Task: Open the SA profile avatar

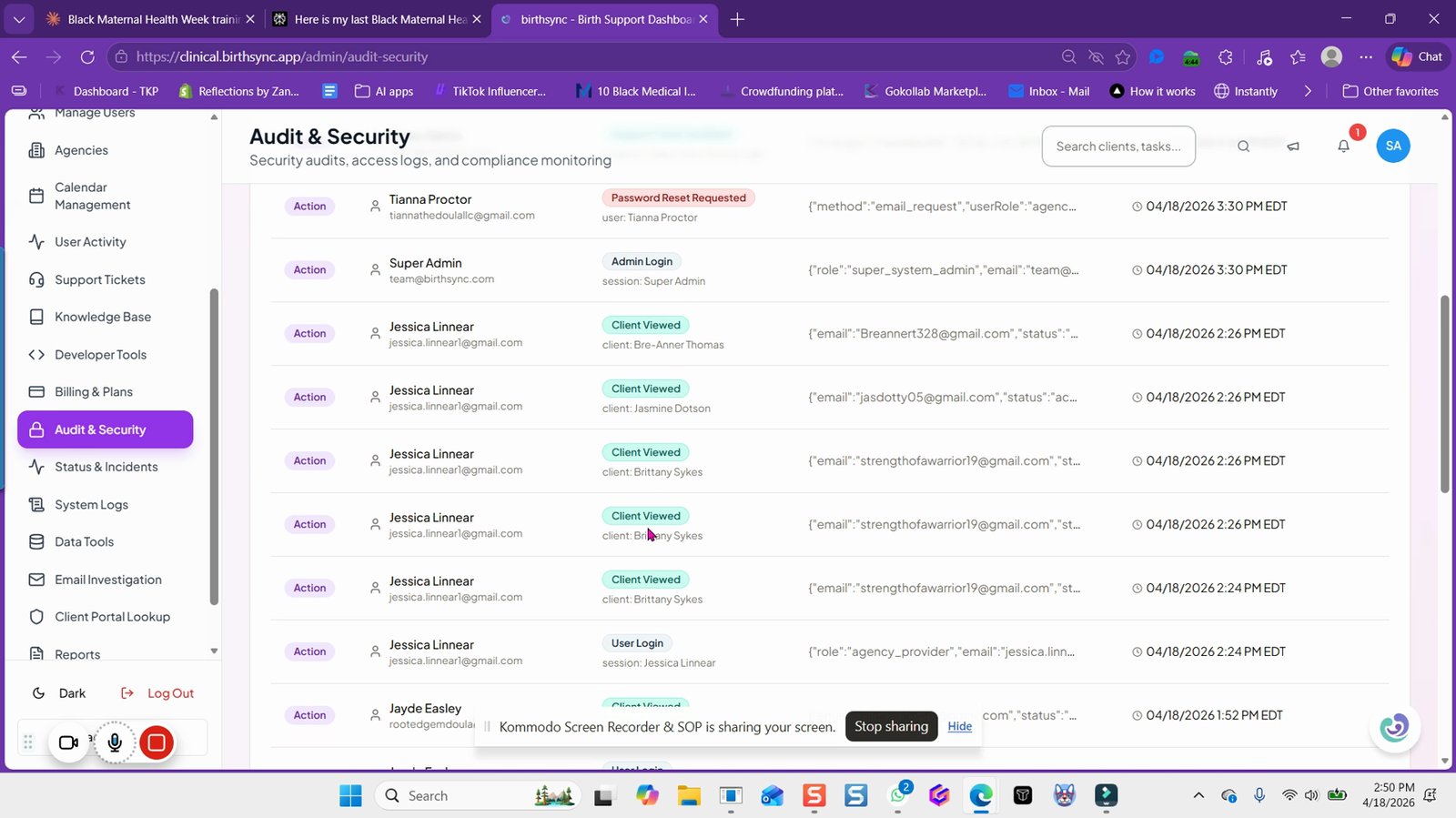Action: click(x=1393, y=146)
